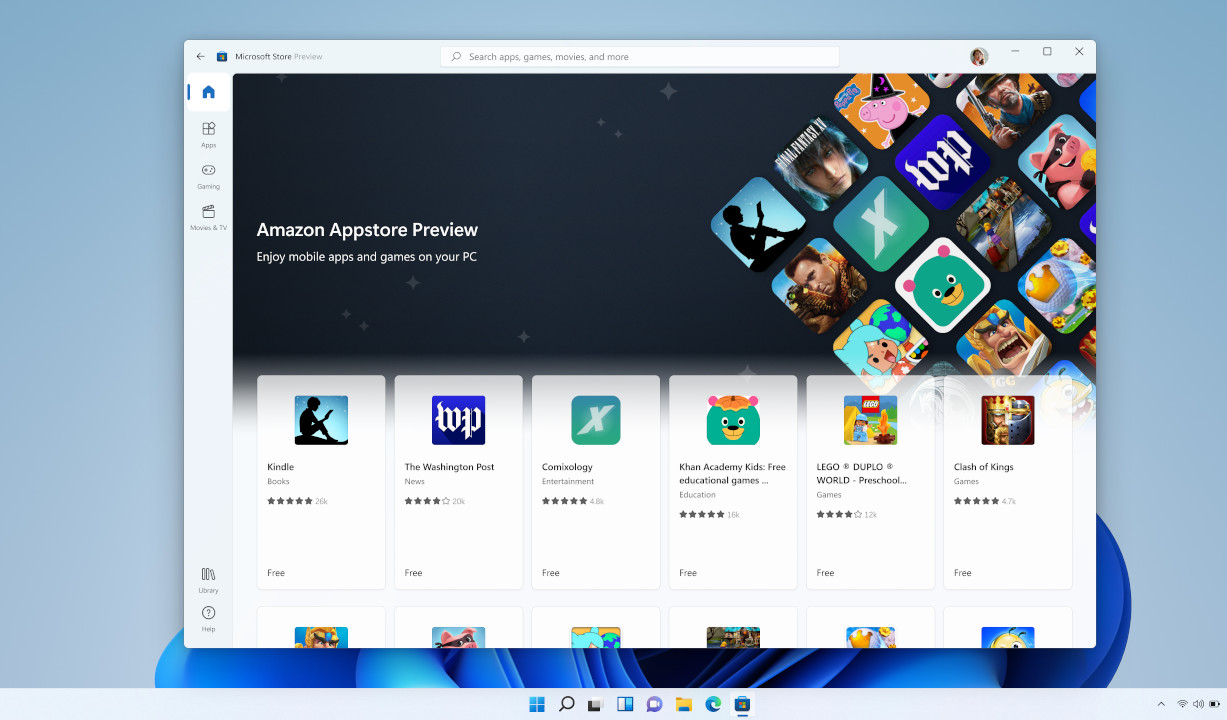Open Khan Academy Kids app title
This screenshot has height=720, width=1227.
click(x=732, y=473)
